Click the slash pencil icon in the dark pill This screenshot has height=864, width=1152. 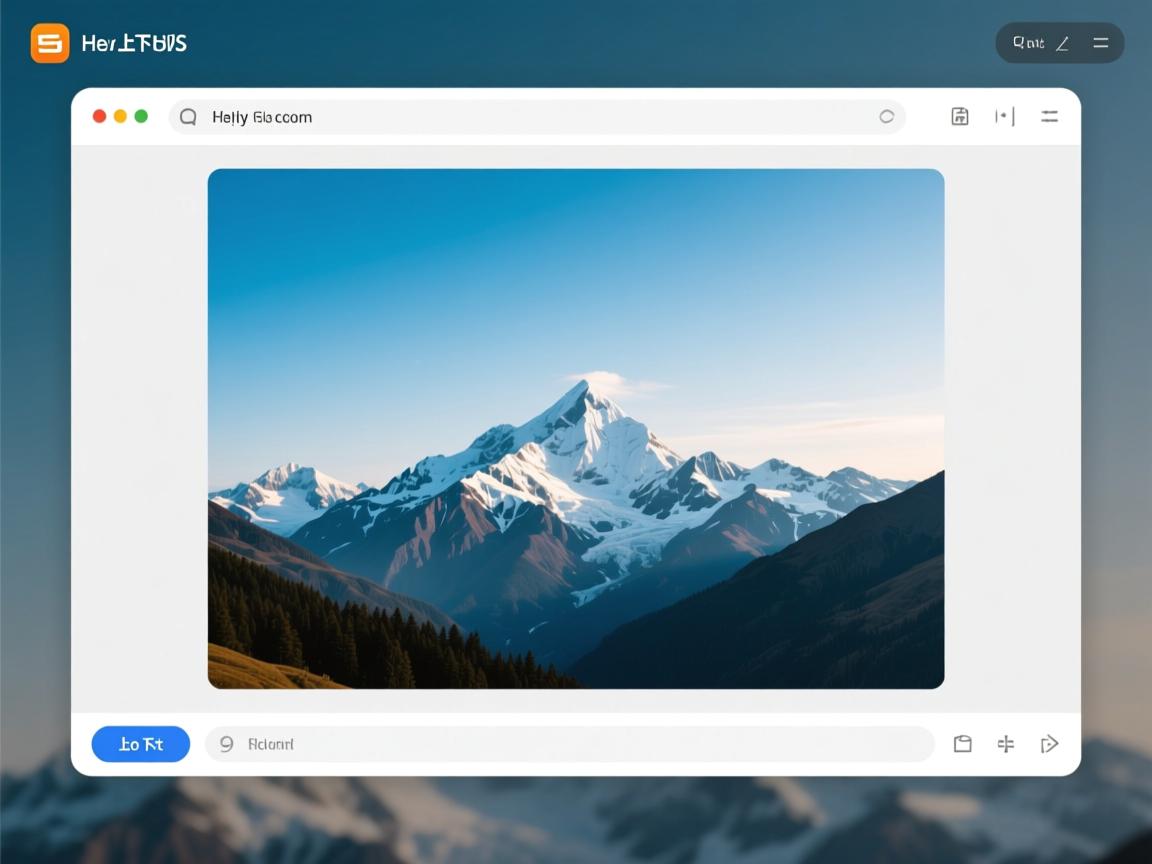1063,43
